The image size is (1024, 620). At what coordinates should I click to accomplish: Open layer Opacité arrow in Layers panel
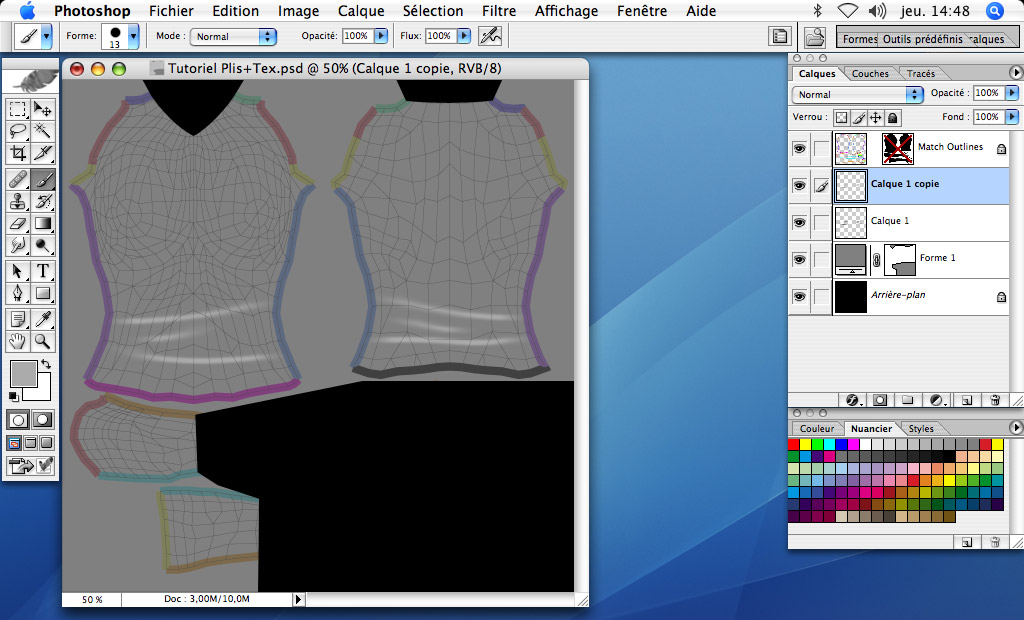pos(1012,93)
